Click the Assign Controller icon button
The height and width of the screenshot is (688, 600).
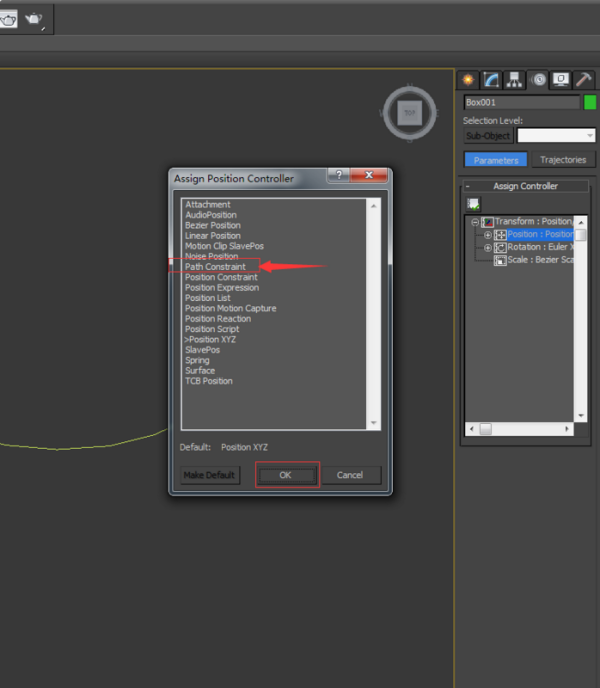(x=473, y=204)
